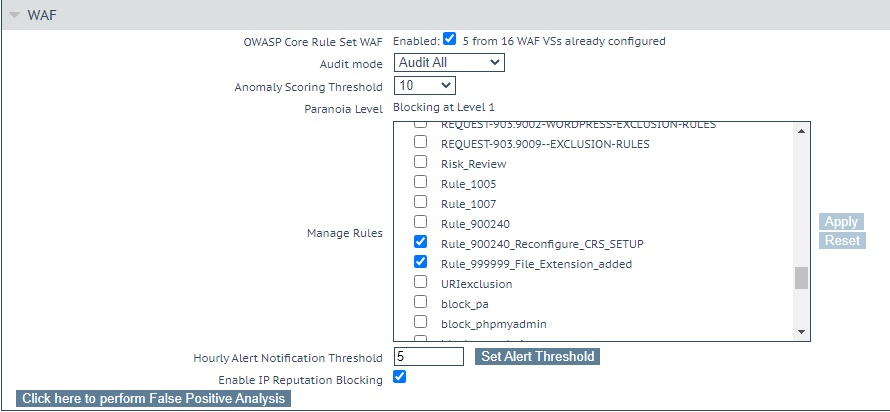This screenshot has width=890, height=412.
Task: Check the Rule_1005 checkbox
Action: (x=420, y=182)
